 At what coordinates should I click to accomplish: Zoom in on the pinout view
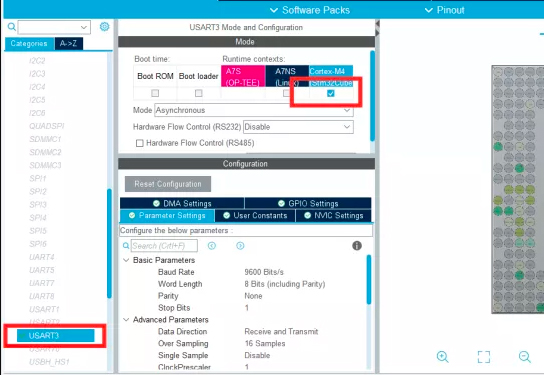443,357
